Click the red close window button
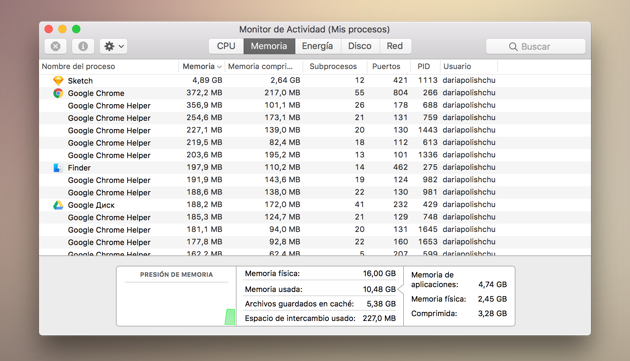Image resolution: width=630 pixels, height=361 pixels. tap(49, 29)
